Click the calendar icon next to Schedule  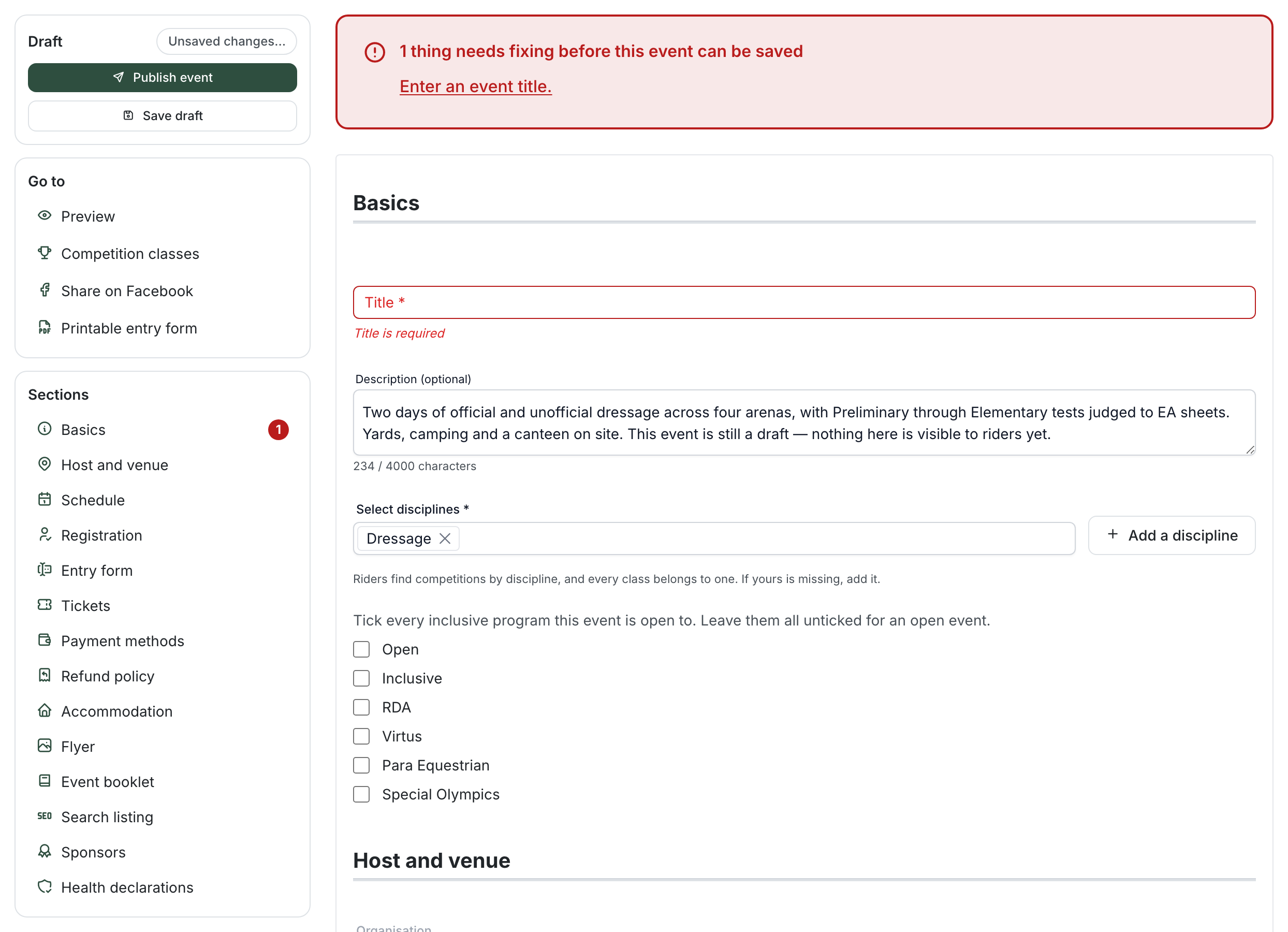point(45,499)
